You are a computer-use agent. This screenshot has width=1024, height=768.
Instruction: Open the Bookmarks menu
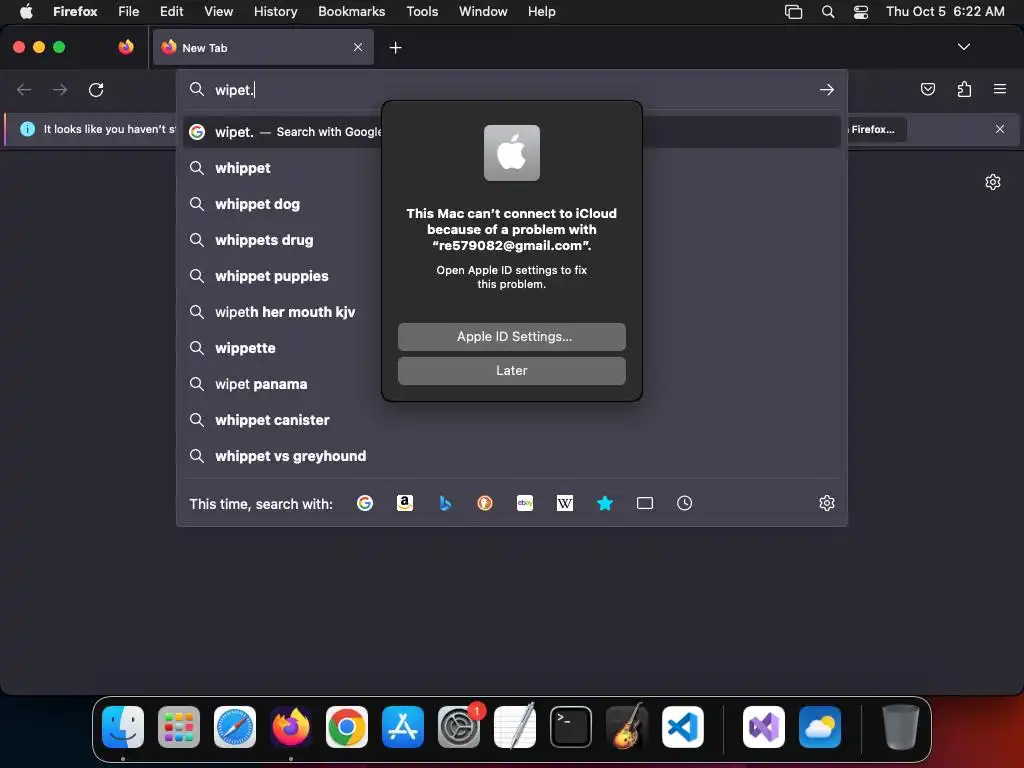(x=351, y=11)
